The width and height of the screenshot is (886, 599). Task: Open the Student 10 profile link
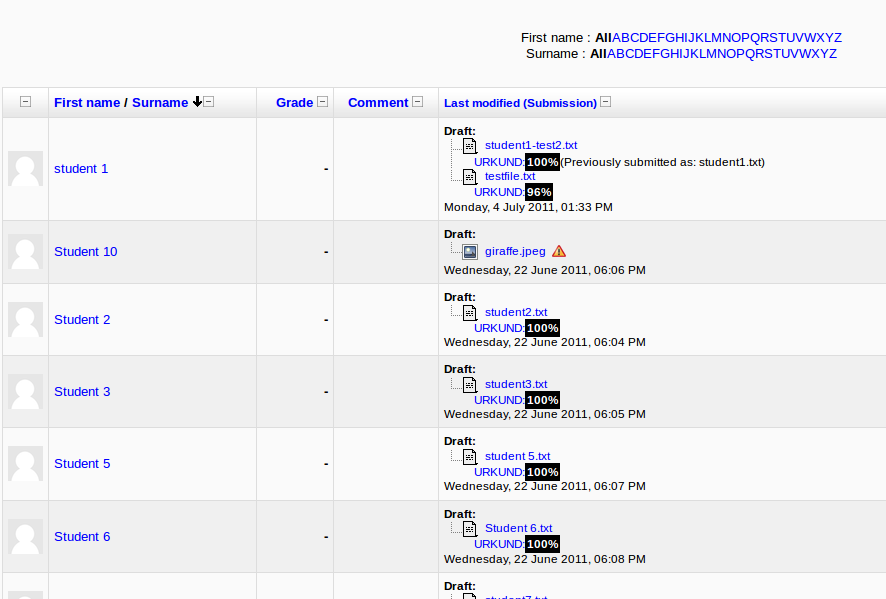tap(85, 252)
